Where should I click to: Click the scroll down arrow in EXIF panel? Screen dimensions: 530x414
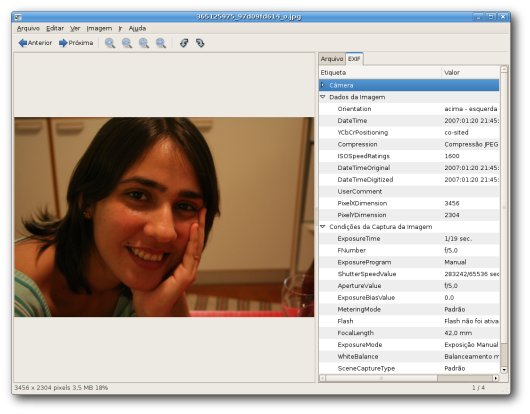(x=504, y=370)
